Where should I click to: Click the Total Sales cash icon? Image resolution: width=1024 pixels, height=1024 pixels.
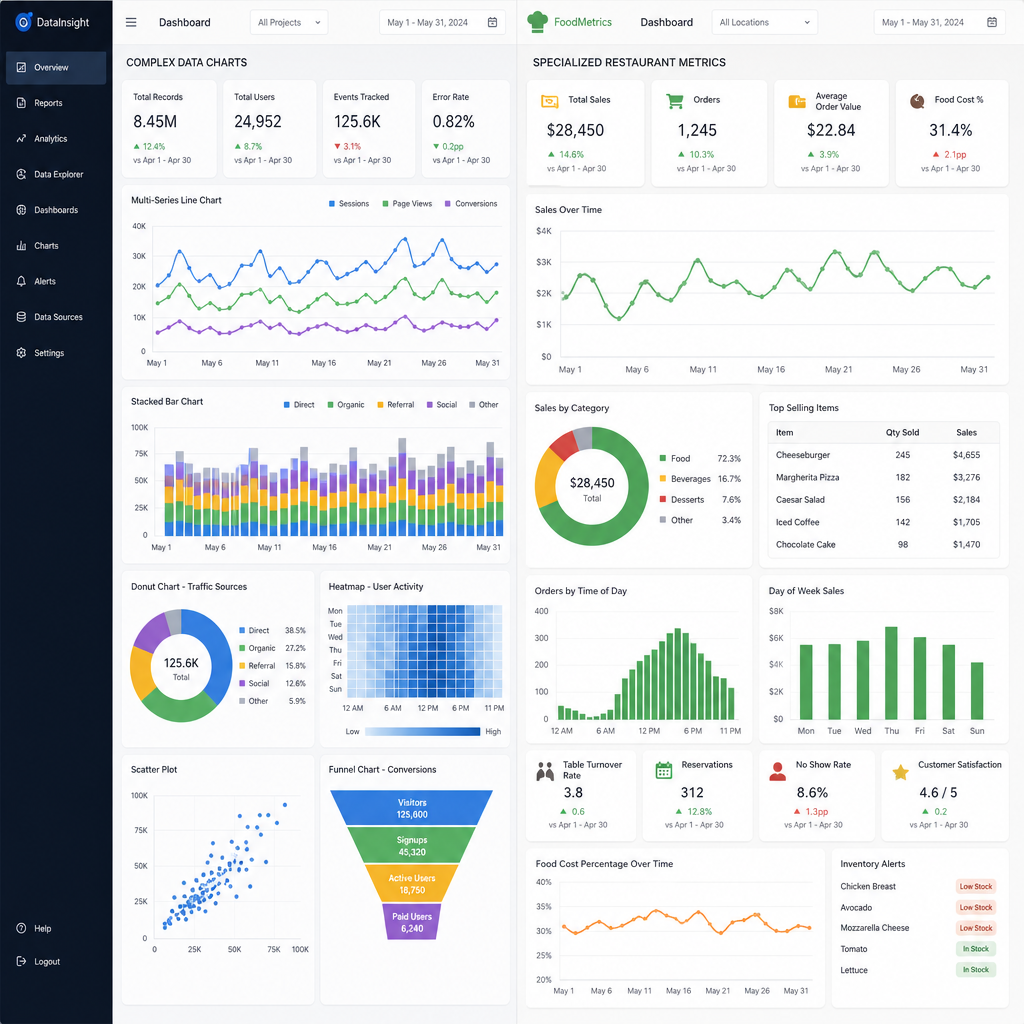pyautogui.click(x=550, y=101)
